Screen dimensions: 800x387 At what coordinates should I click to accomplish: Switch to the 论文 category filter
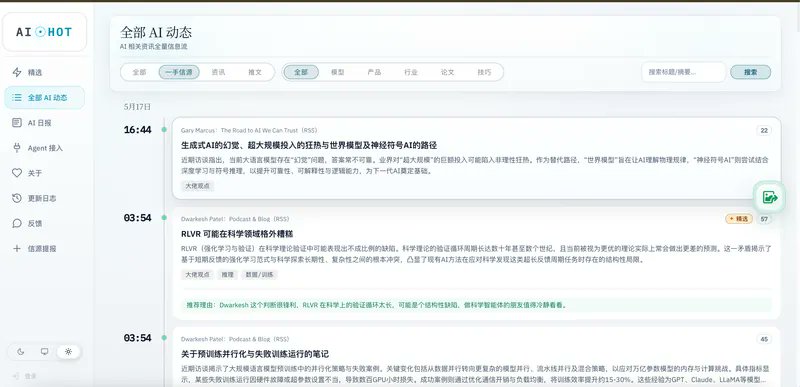(447, 72)
